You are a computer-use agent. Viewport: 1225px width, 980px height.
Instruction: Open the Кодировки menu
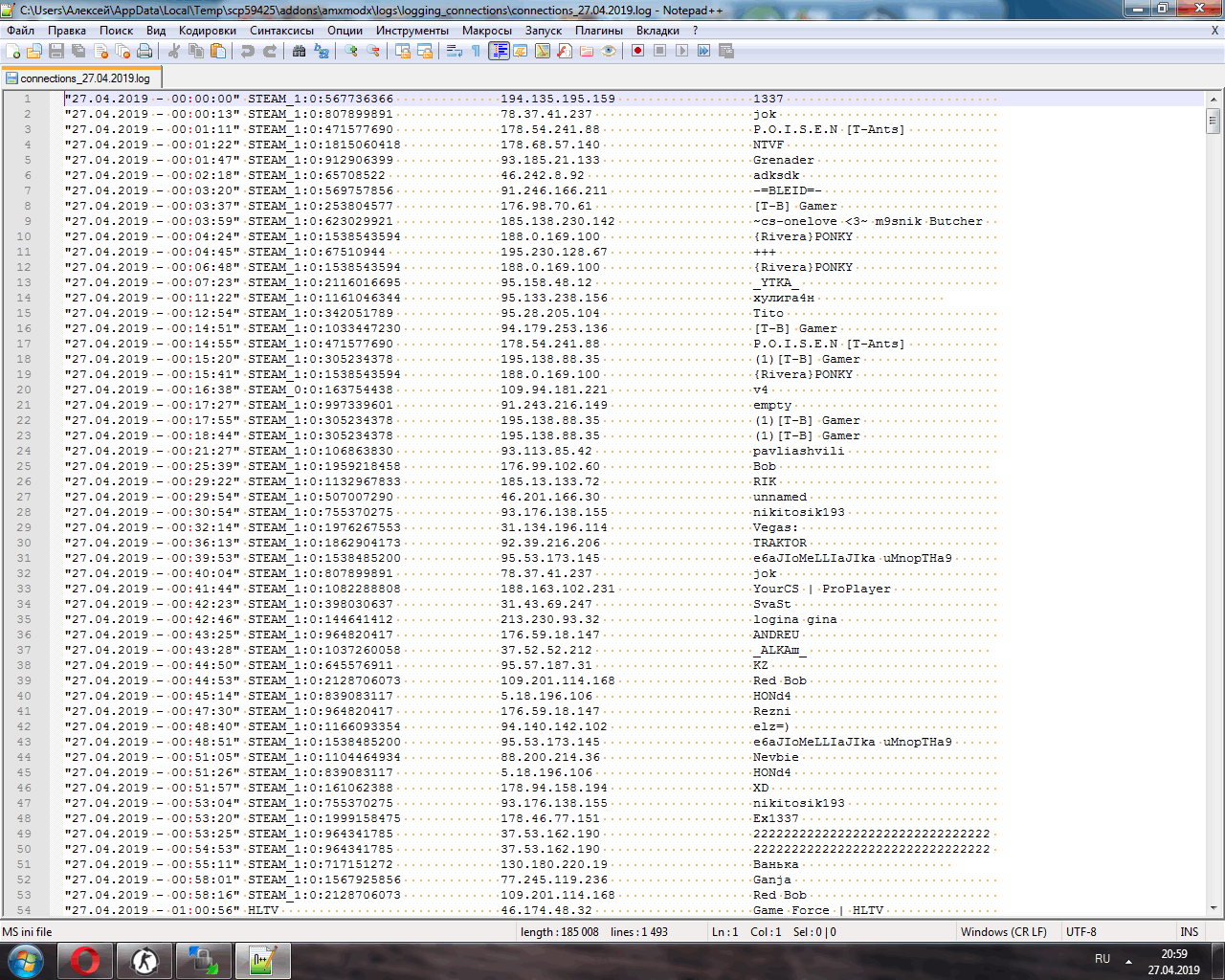(208, 31)
